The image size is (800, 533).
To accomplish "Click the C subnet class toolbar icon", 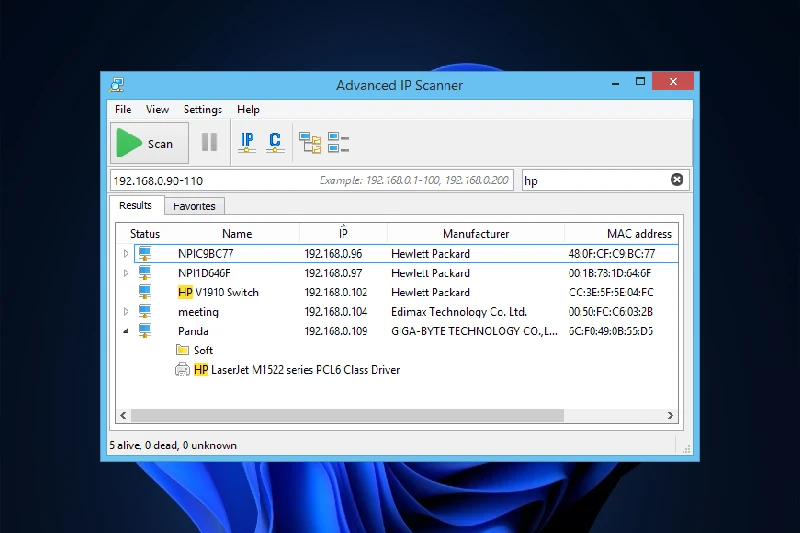I will click(275, 142).
